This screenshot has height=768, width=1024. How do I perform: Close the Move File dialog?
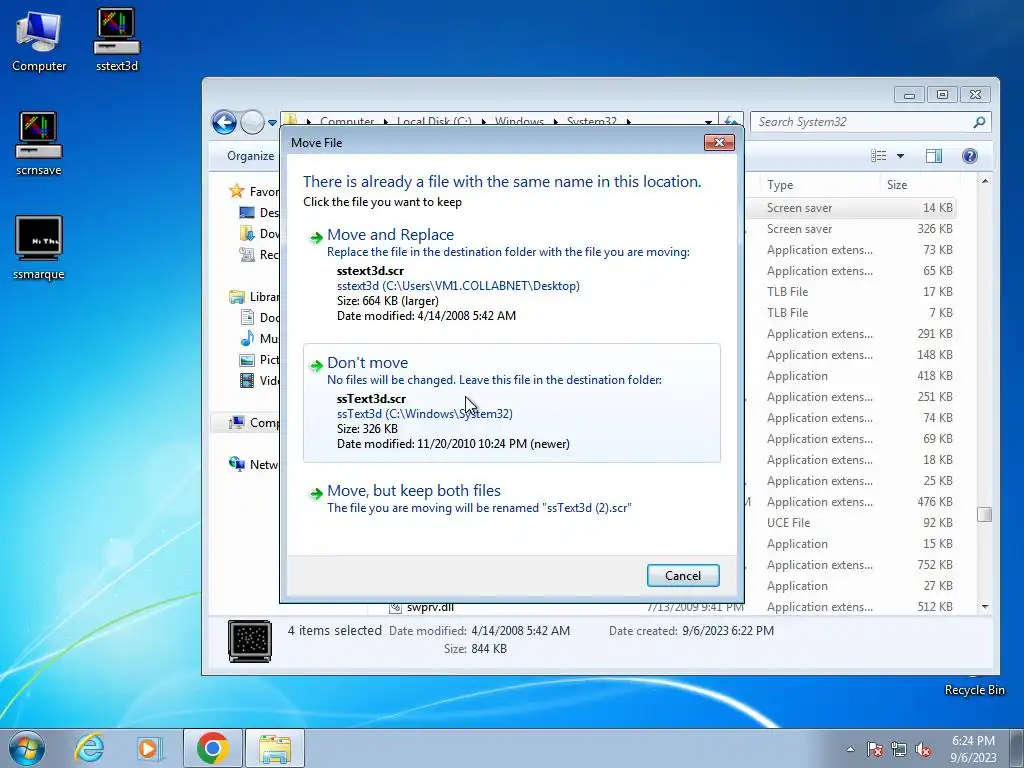(x=719, y=142)
